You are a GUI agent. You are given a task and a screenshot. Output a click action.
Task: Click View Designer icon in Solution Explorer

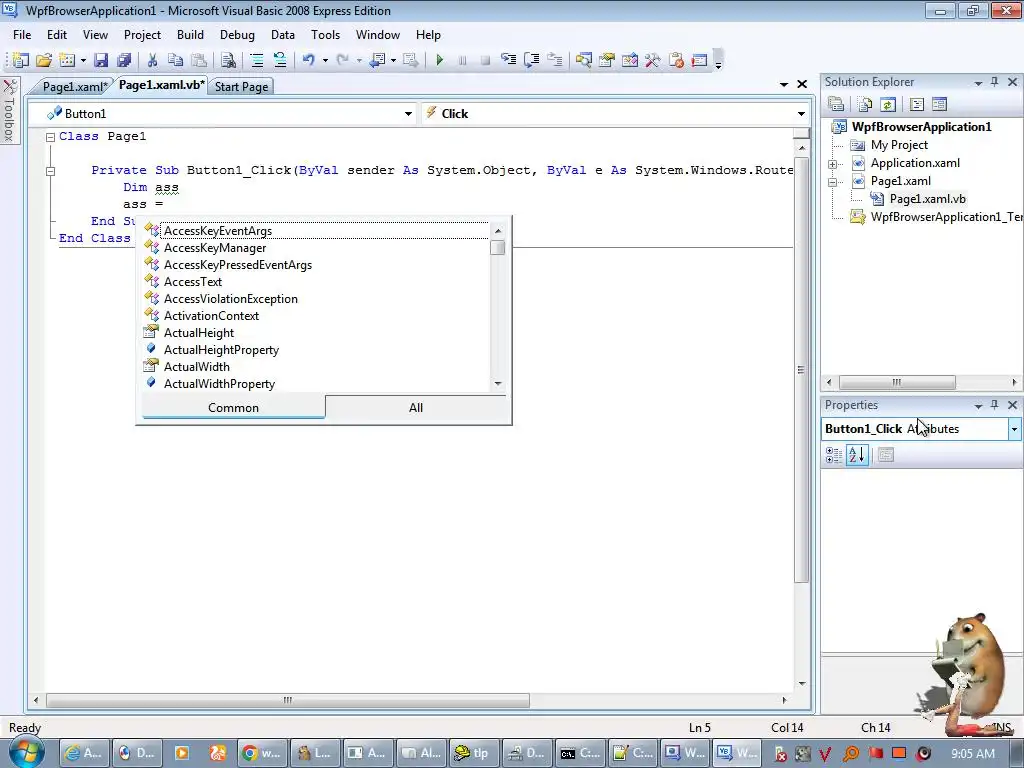[939, 104]
